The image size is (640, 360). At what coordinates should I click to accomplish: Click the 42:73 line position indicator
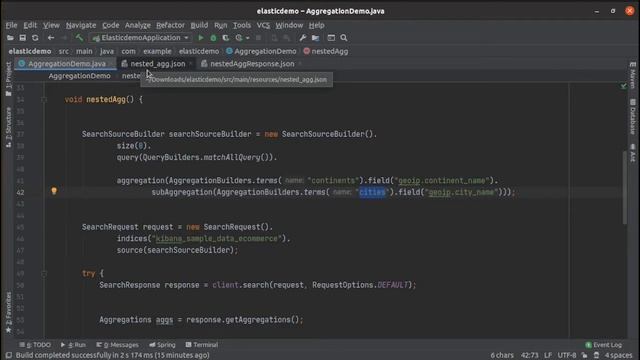coord(529,356)
